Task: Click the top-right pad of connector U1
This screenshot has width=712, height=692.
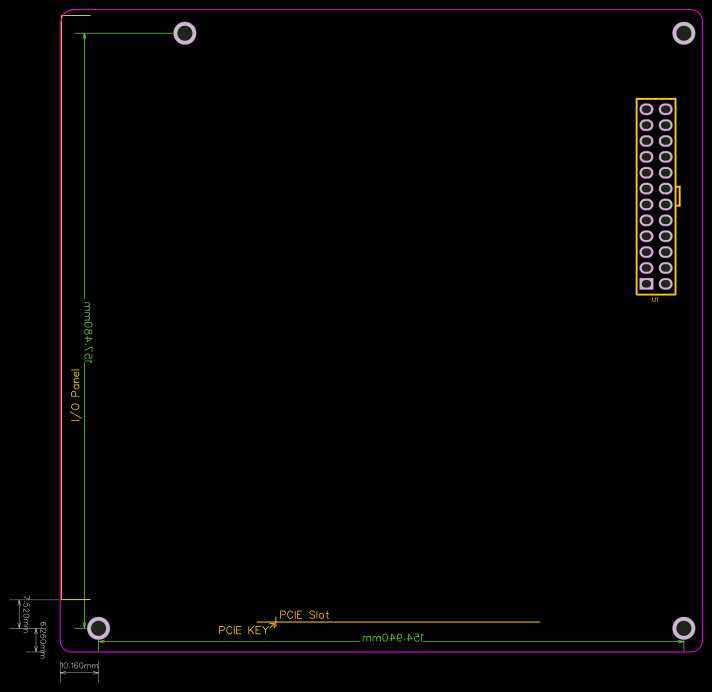Action: pos(666,109)
